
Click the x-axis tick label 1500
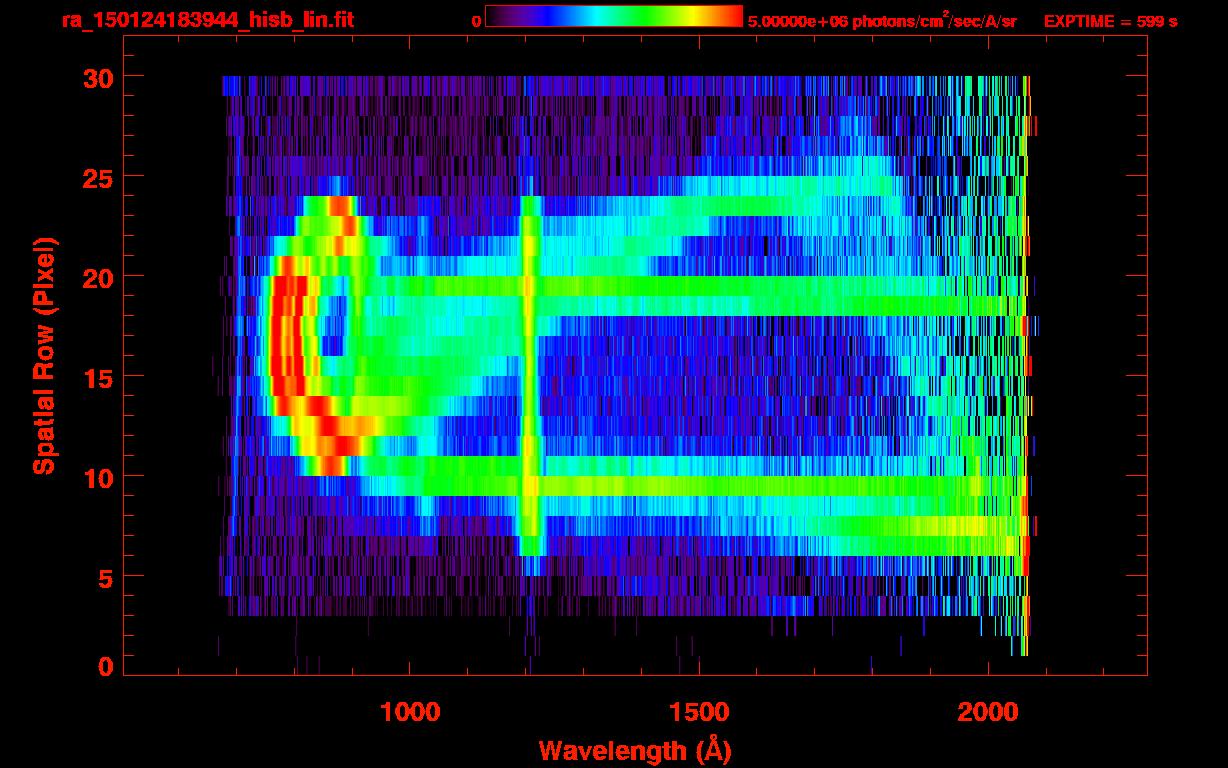(x=699, y=712)
